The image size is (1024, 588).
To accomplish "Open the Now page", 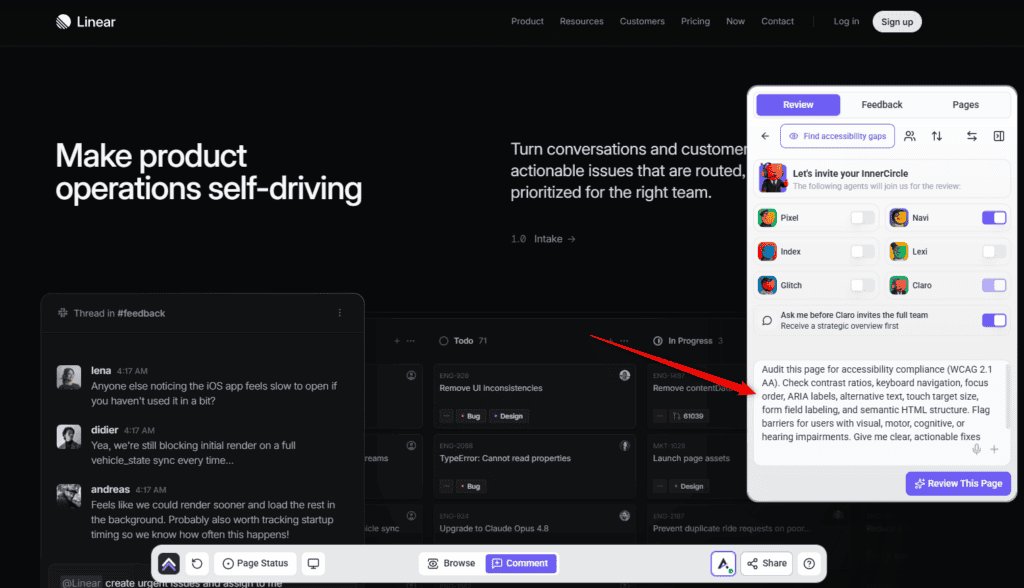I will tap(735, 22).
